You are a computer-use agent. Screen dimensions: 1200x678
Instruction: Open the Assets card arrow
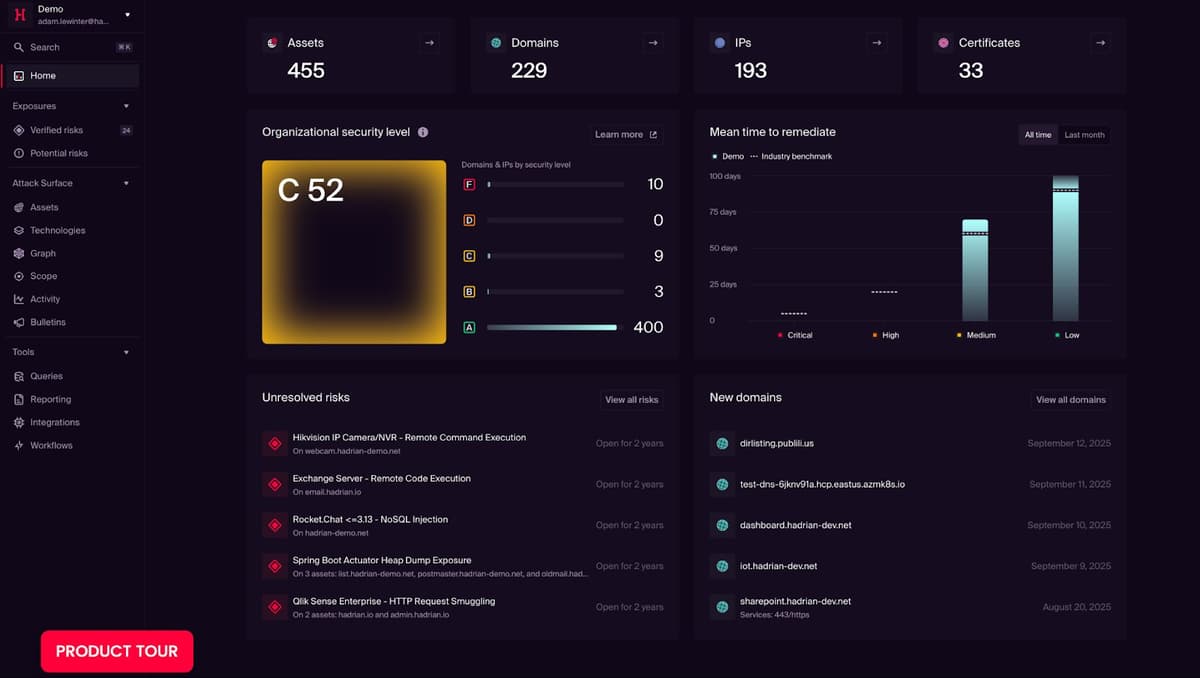[x=429, y=43]
